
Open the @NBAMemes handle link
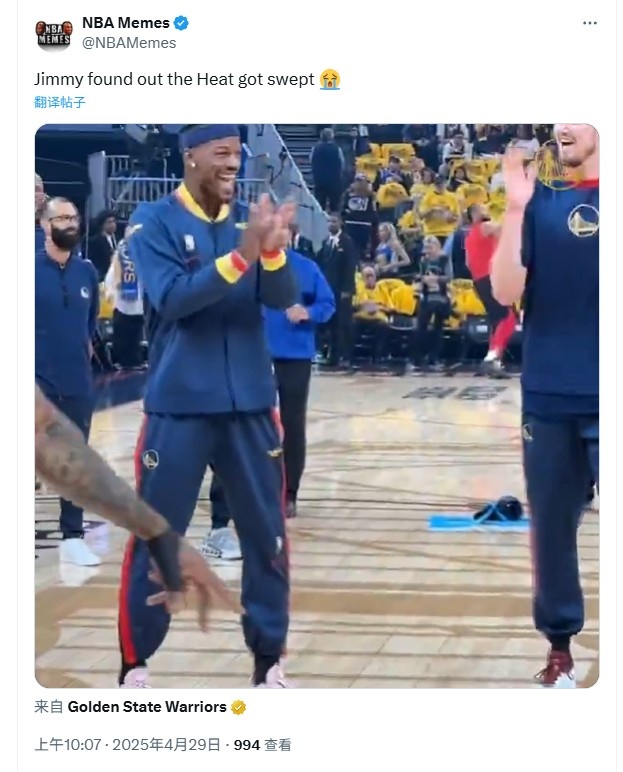coord(129,43)
